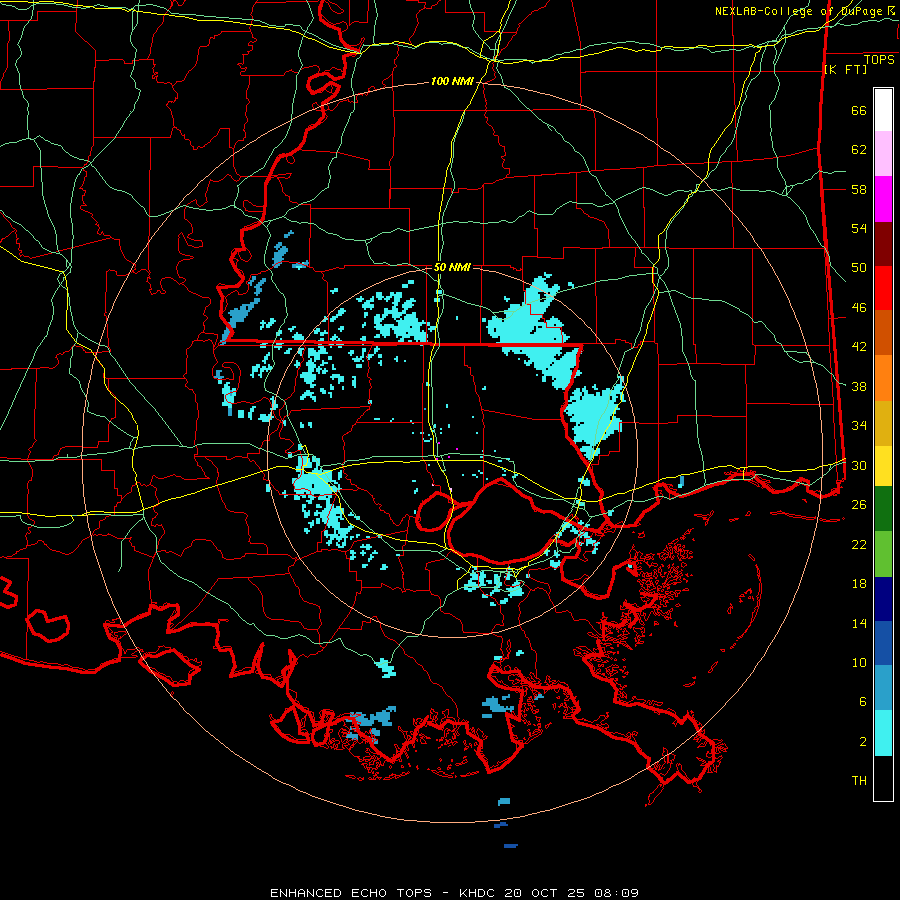
Task: Pick the navy blue legend swatch
Action: click(x=883, y=599)
